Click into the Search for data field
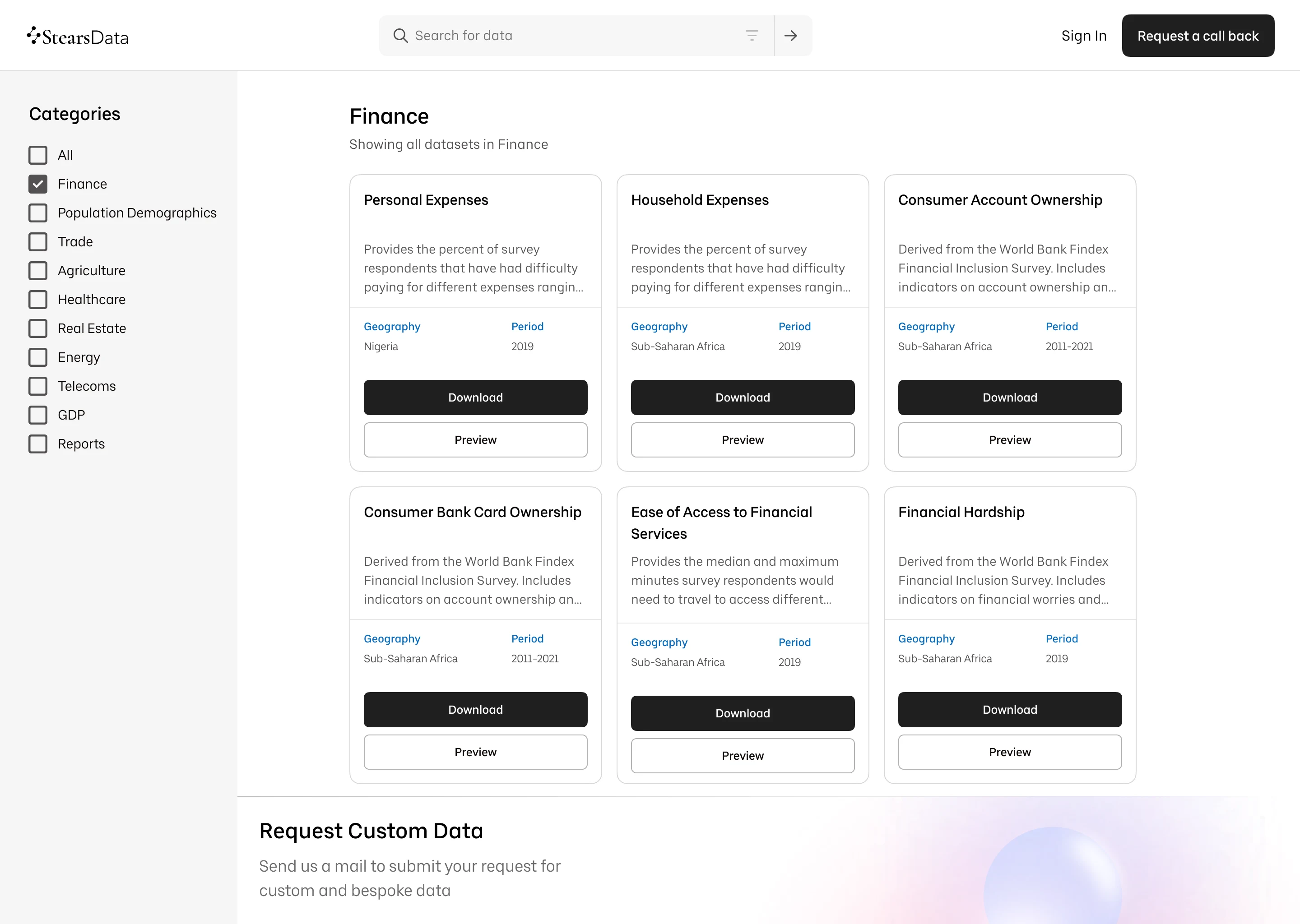The image size is (1300, 924). [569, 36]
